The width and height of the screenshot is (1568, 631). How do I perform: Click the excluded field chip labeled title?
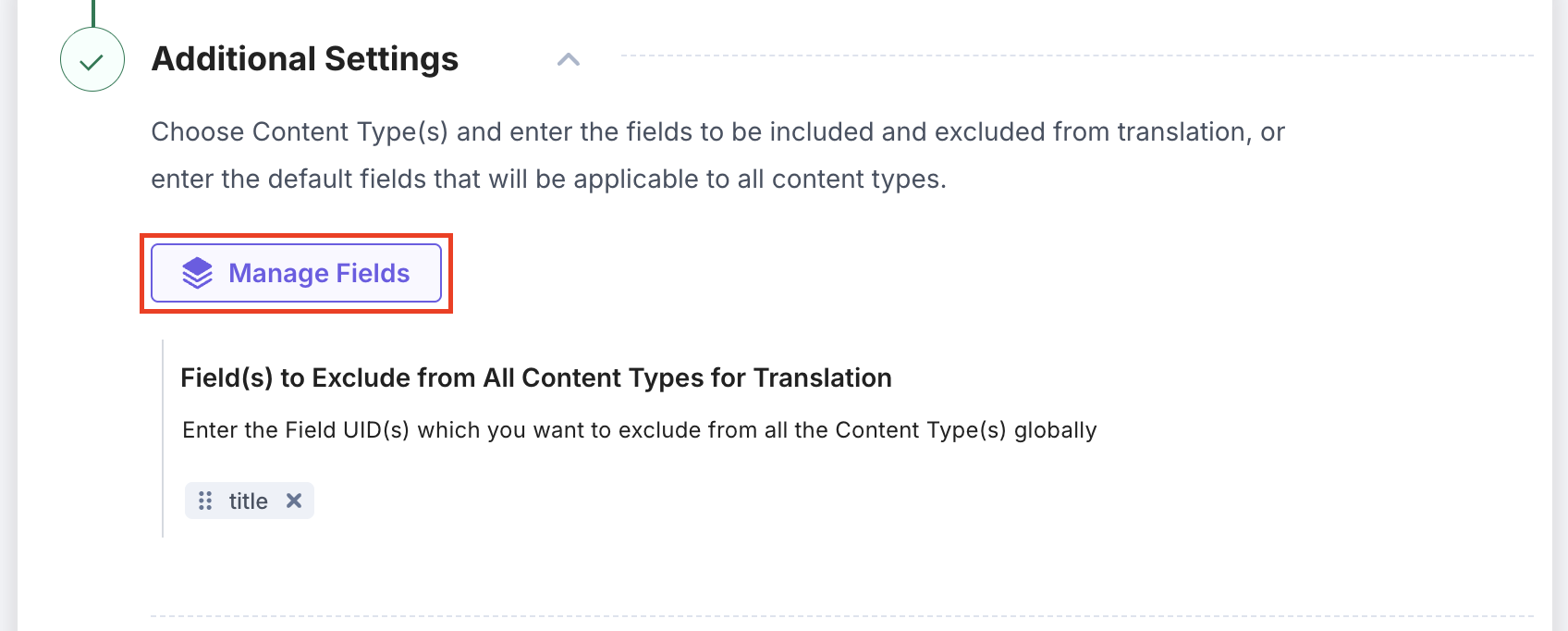[248, 501]
